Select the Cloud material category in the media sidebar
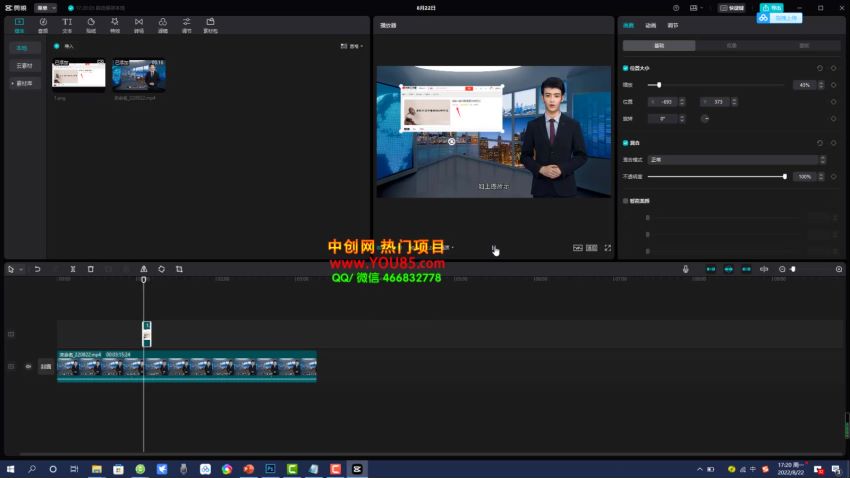850x478 pixels. (x=24, y=66)
